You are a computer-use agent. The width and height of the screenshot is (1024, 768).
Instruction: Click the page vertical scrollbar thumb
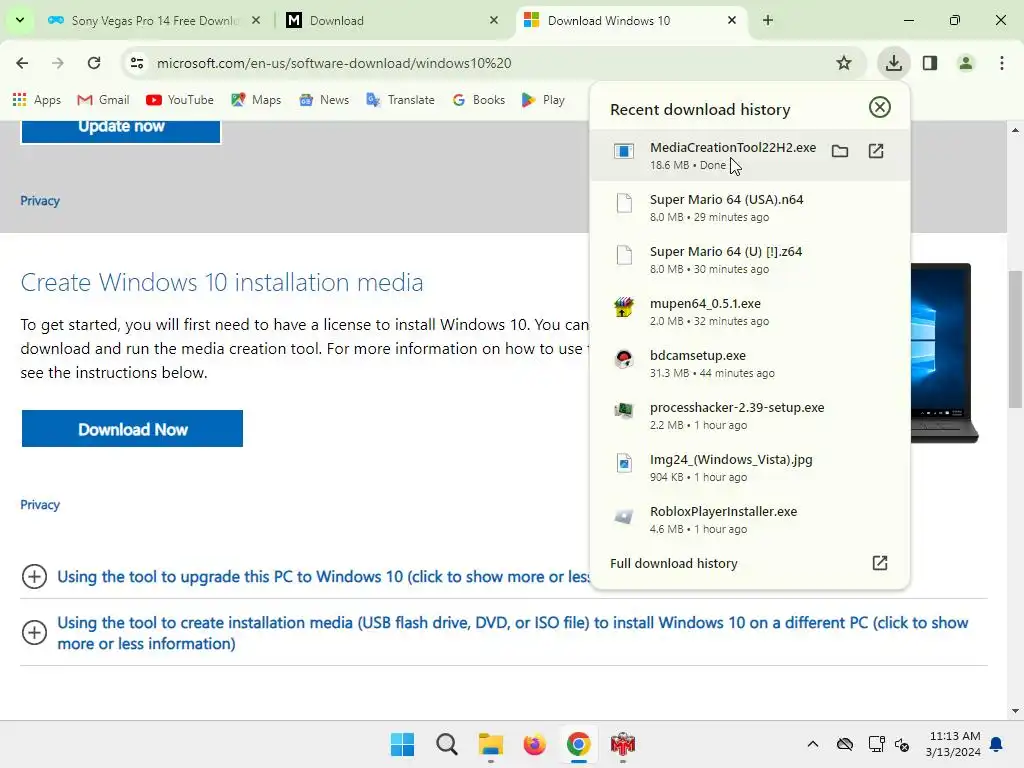(x=1015, y=340)
